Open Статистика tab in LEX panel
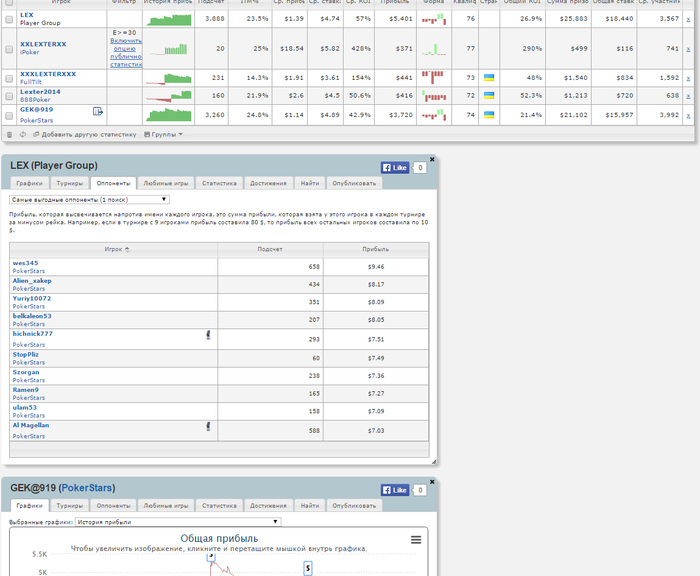 (x=219, y=183)
